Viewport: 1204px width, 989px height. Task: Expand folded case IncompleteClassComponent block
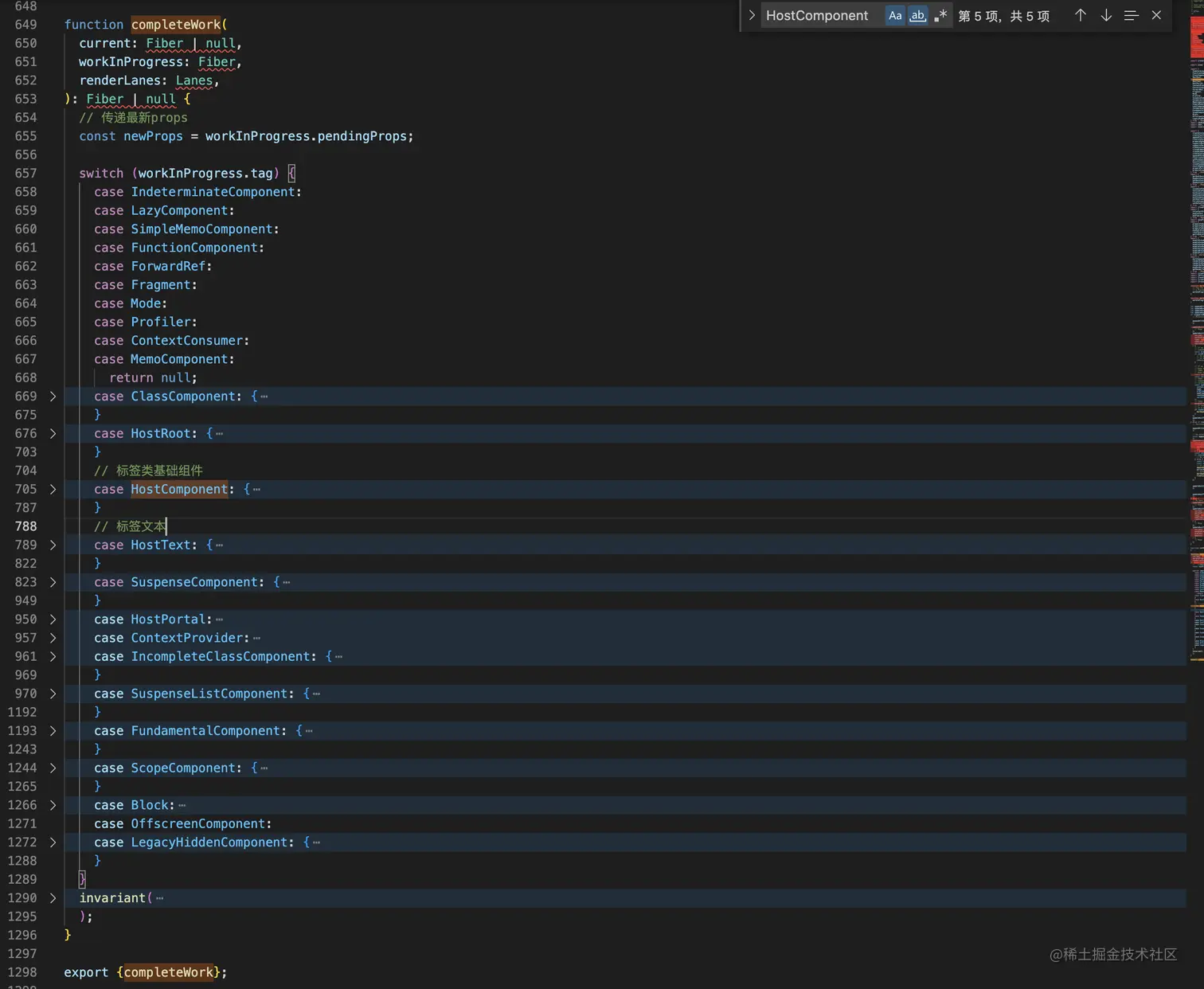(53, 657)
